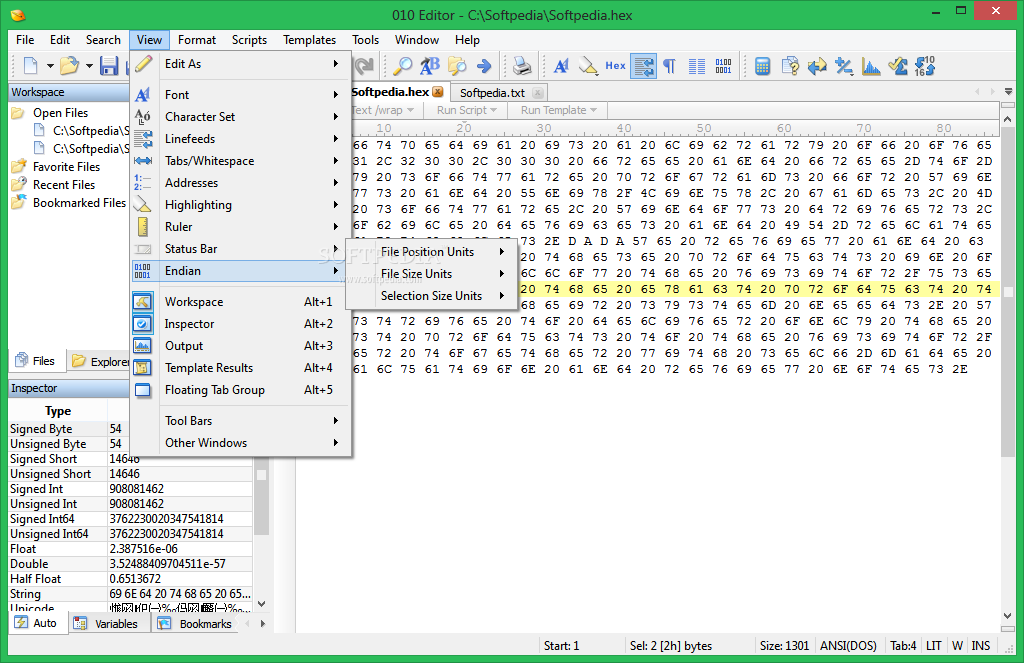
Task: Toggle Hex editing mode in toolbar
Action: pos(615,65)
